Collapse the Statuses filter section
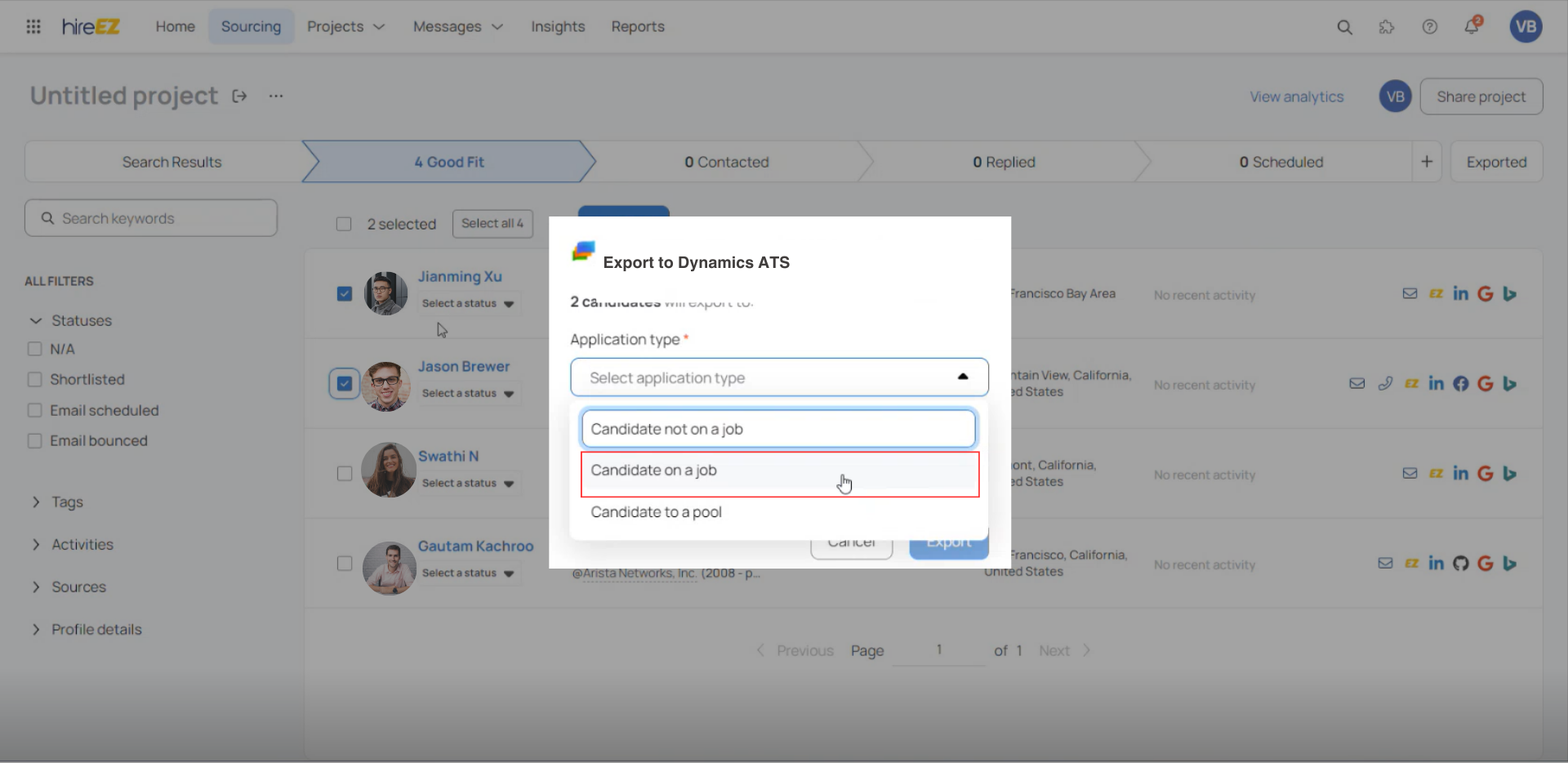This screenshot has height=763, width=1568. point(36,320)
